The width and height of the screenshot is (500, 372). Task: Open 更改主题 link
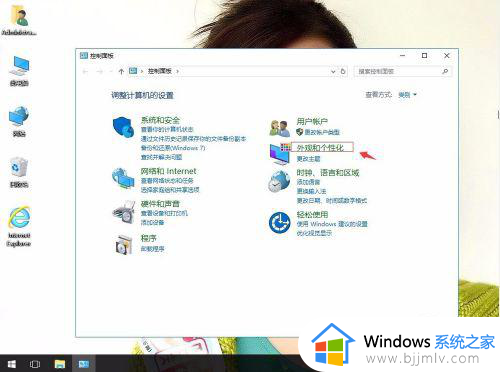[x=308, y=159]
